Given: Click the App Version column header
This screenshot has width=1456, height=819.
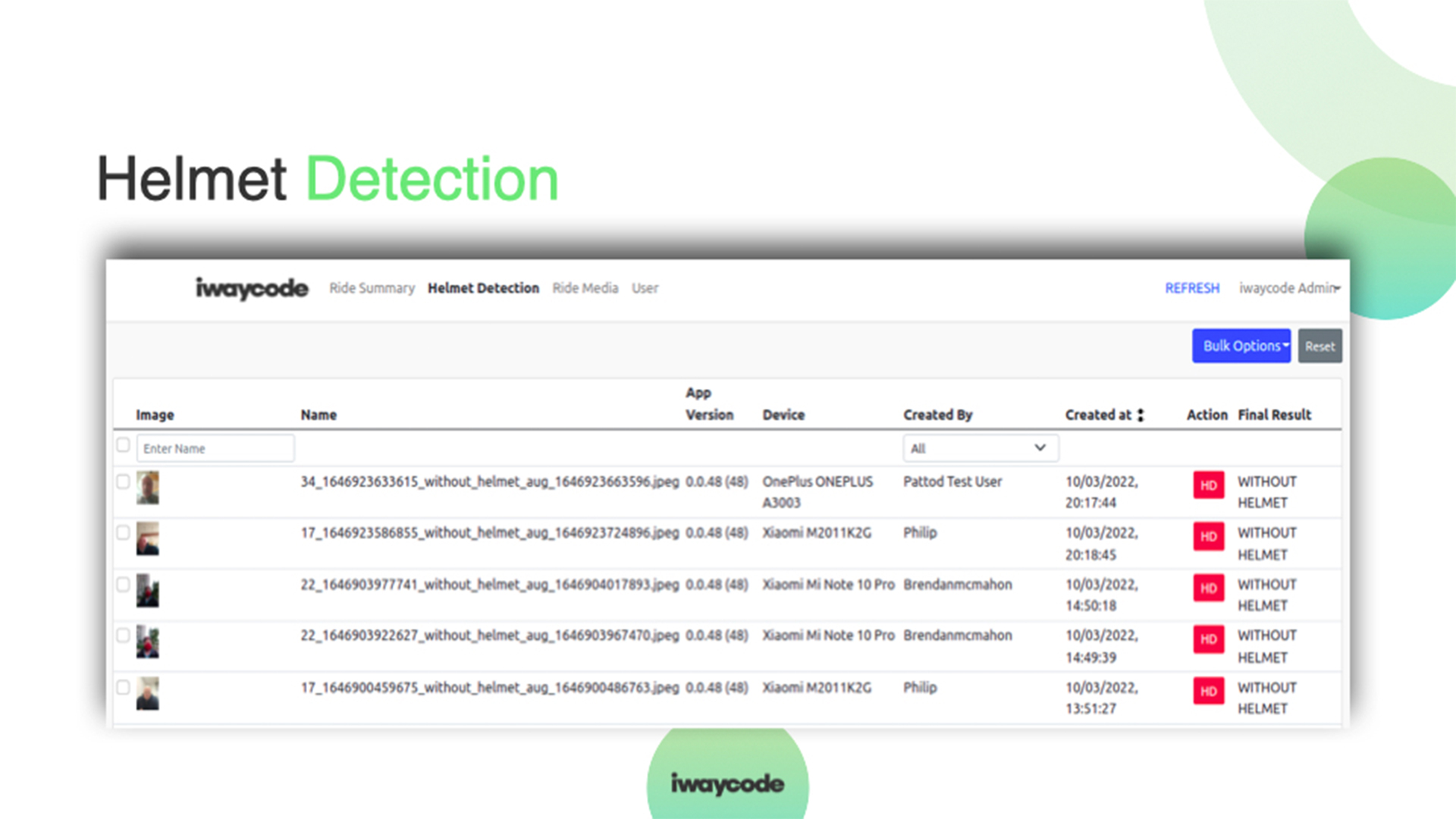Looking at the screenshot, I should pos(710,403).
